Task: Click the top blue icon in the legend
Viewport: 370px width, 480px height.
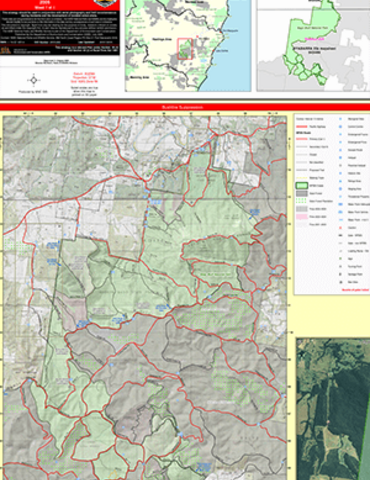Action: point(340,119)
